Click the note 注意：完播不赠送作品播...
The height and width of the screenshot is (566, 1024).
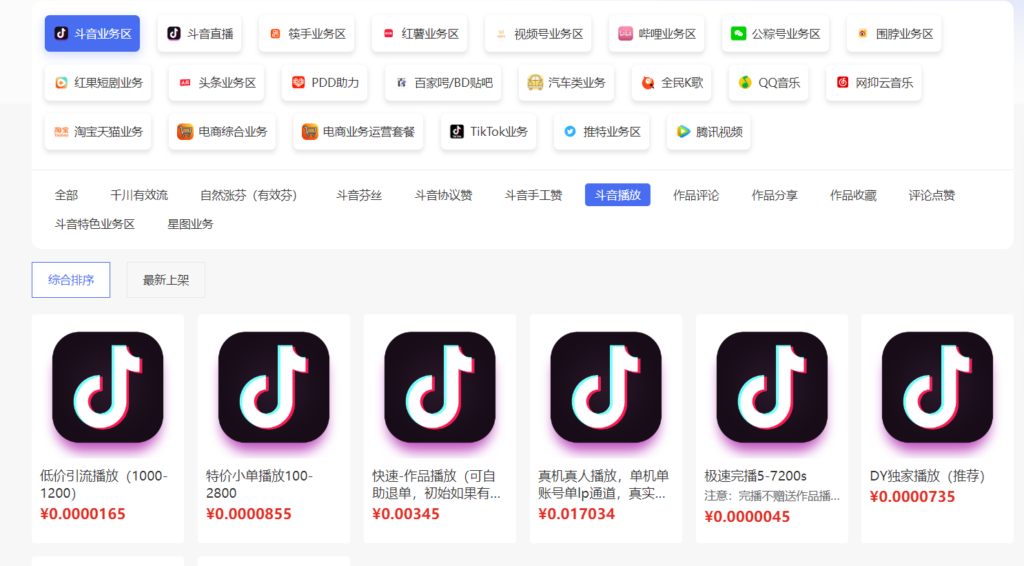tap(772, 496)
